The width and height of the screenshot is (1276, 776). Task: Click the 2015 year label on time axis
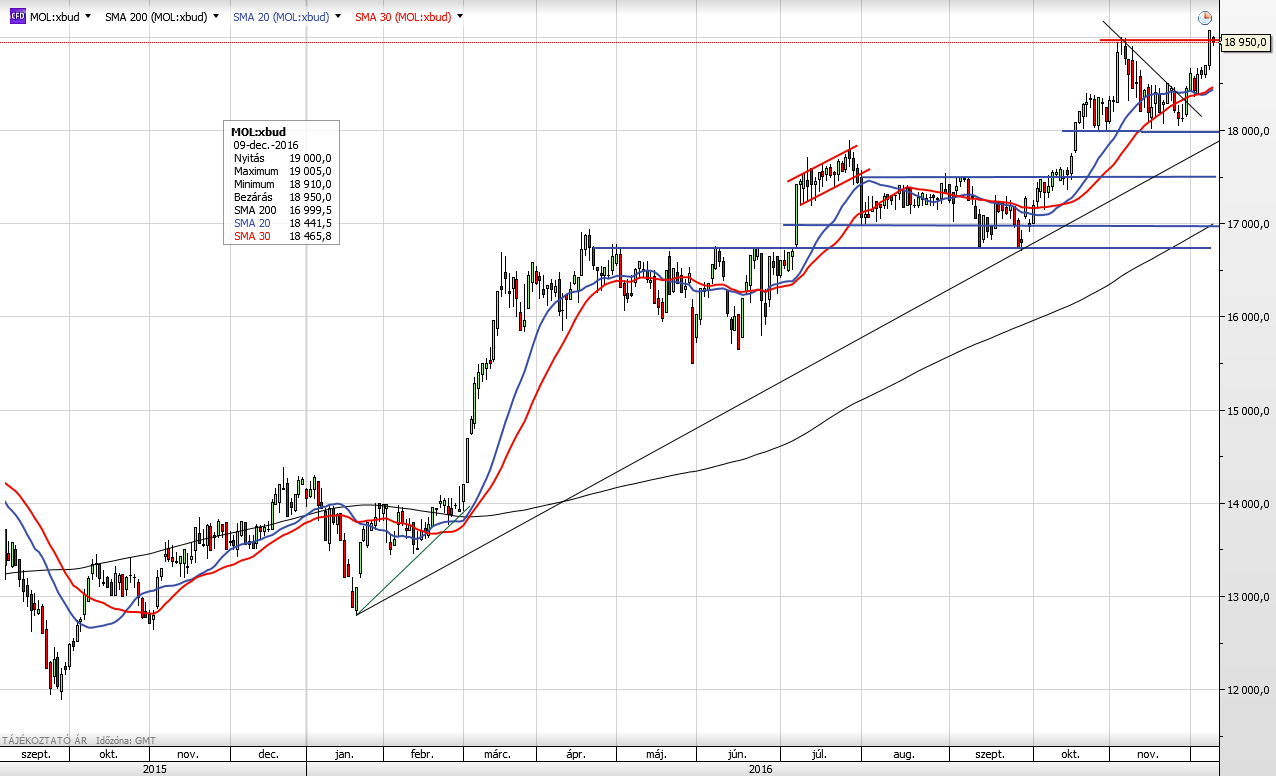click(154, 769)
